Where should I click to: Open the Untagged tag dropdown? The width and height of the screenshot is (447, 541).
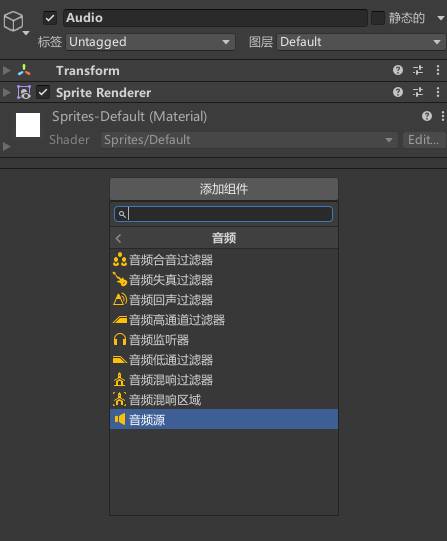click(150, 42)
